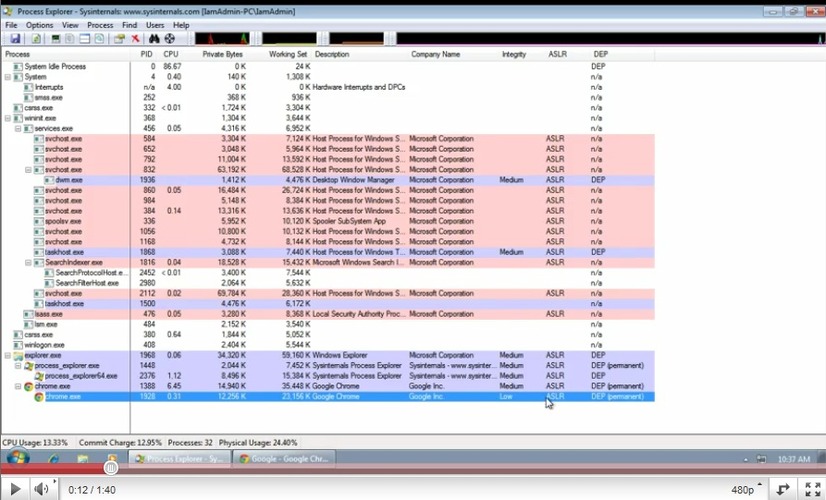Screen dimensions: 826x500
Task: Click the video player fullscreen icon
Action: (x=813, y=489)
